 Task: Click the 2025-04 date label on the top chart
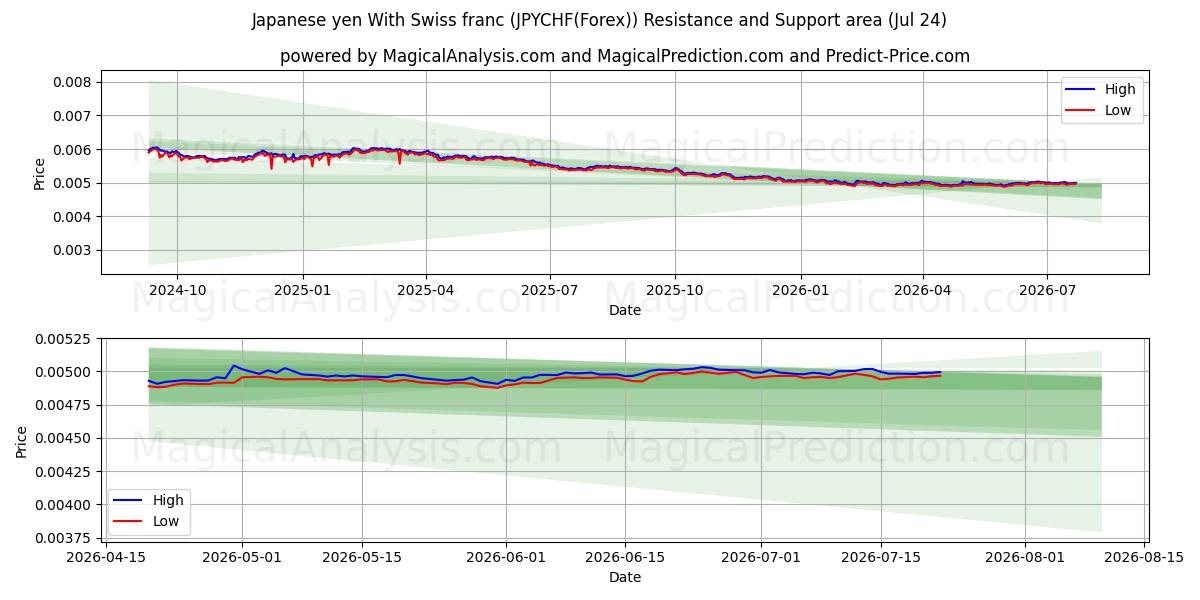426,291
